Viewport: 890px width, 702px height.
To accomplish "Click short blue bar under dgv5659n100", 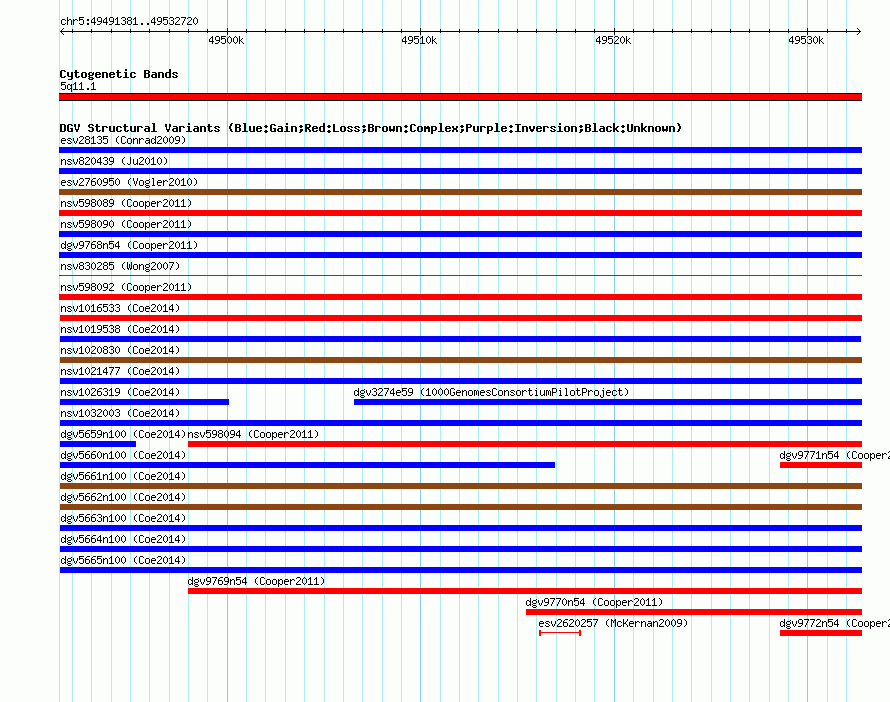I will (98, 444).
